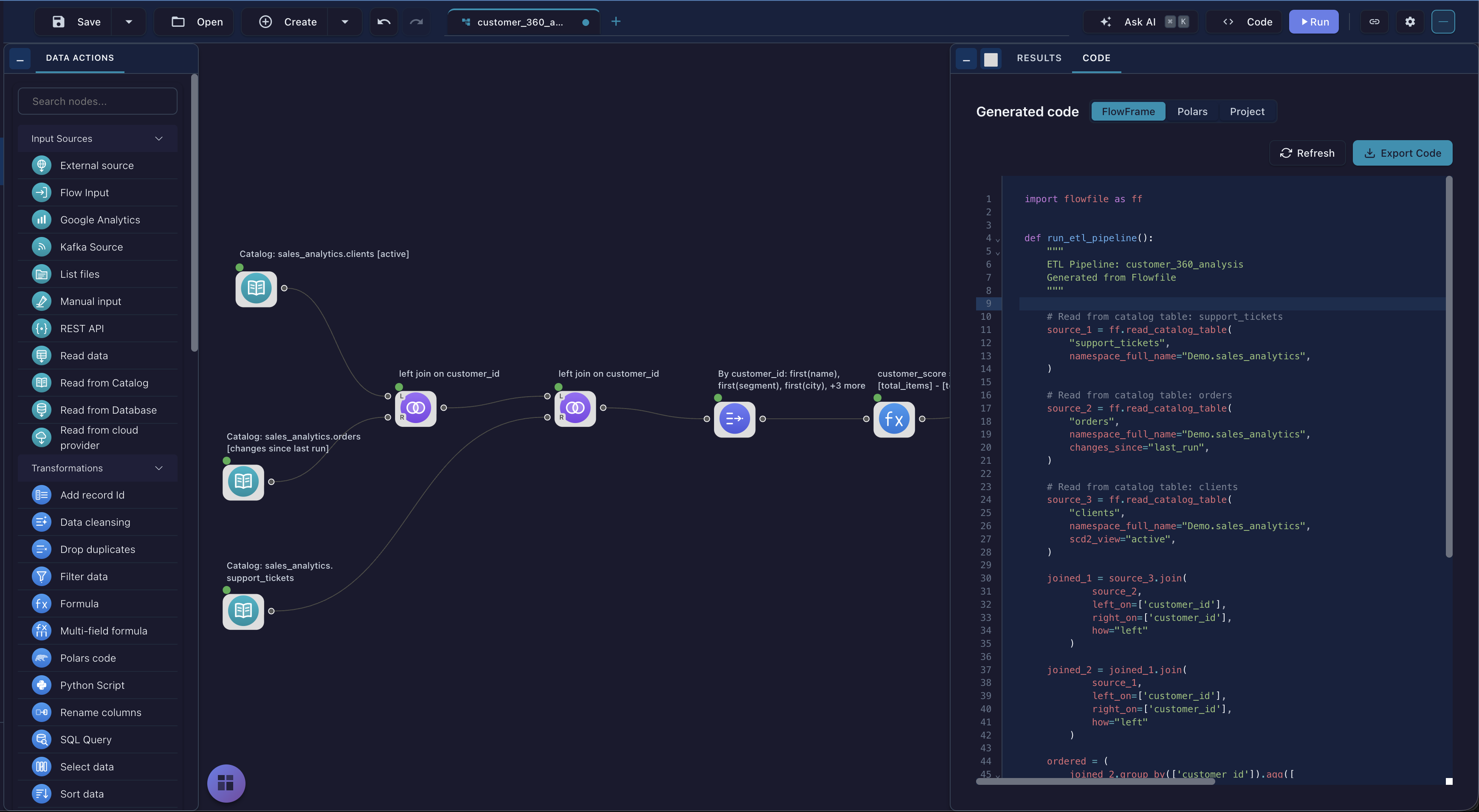Minimize the results code panel
This screenshot has height=812, width=1479.
click(966, 59)
